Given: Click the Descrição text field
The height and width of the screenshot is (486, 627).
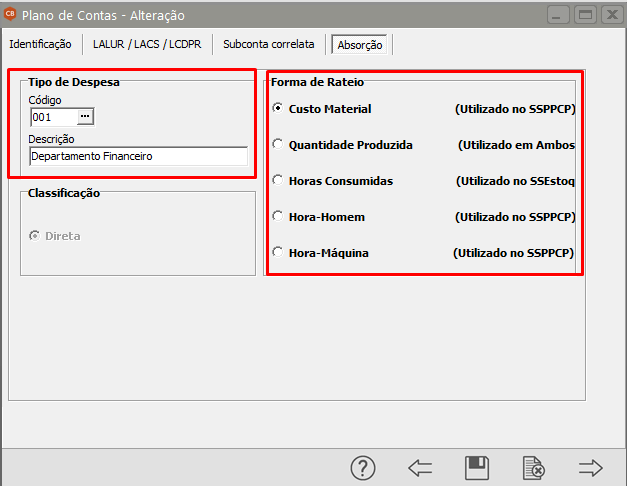Looking at the screenshot, I should 138,156.
